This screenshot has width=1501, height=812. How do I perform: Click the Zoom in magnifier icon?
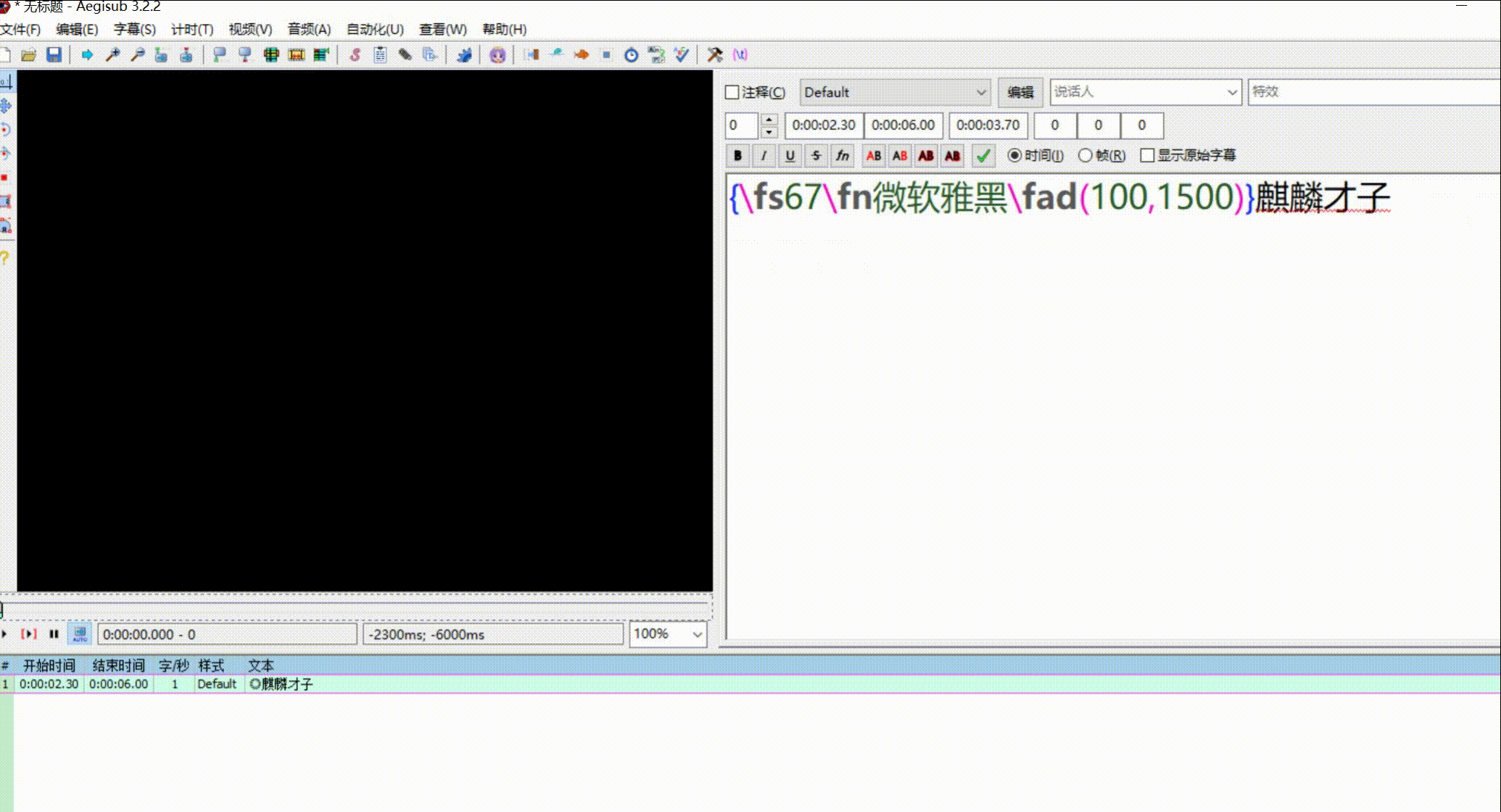112,55
